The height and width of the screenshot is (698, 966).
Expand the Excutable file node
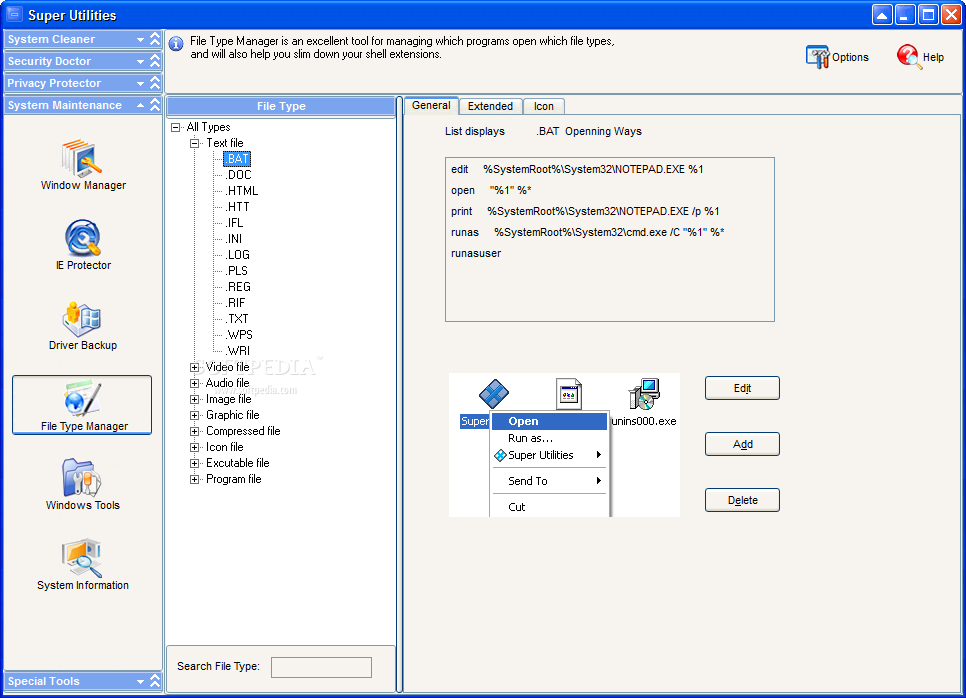195,464
